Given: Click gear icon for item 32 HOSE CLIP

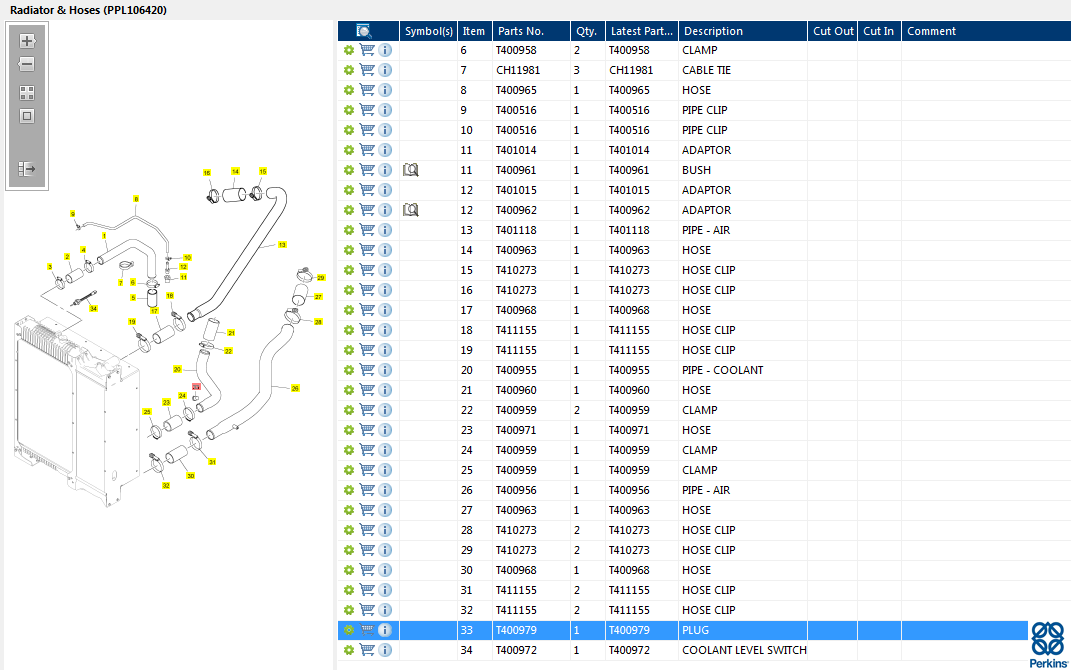Looking at the screenshot, I should point(348,610).
